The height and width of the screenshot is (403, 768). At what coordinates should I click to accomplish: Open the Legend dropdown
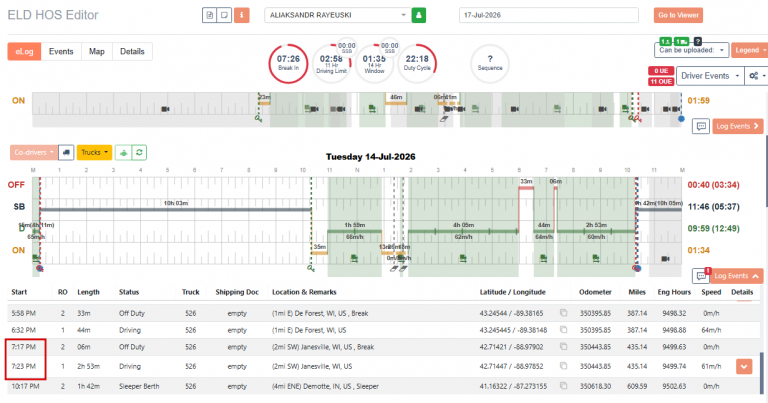[749, 50]
